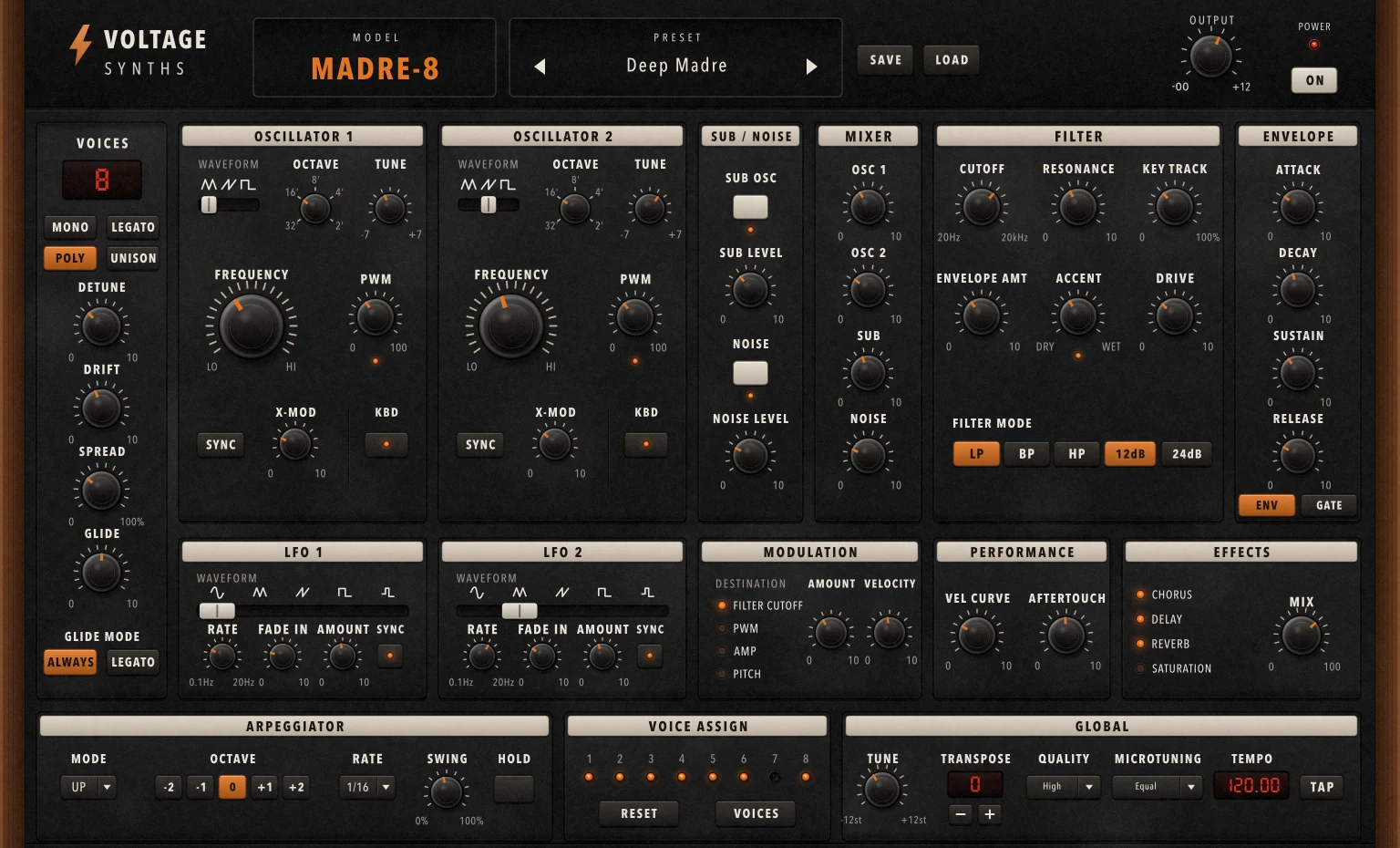
Task: Select LFO 1 triangle waveform icon
Action: pyautogui.click(x=260, y=593)
